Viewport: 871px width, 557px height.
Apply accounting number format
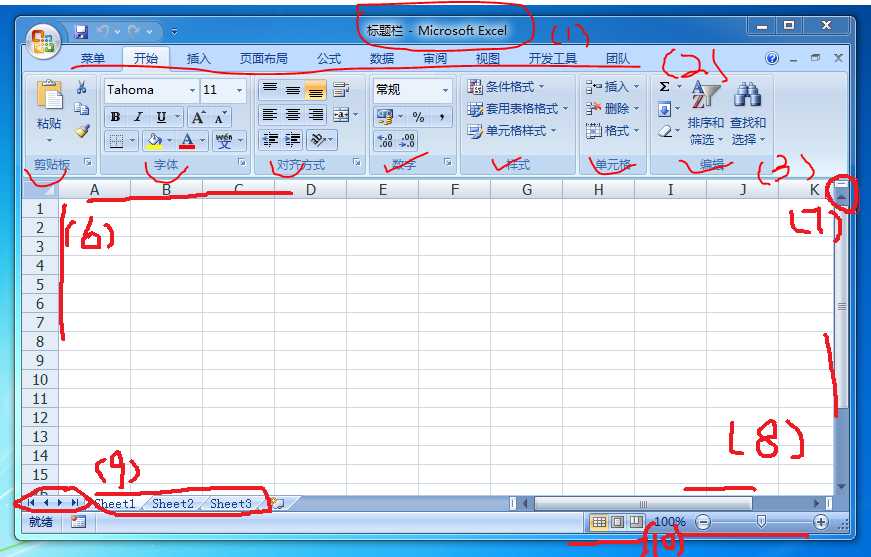click(x=385, y=117)
